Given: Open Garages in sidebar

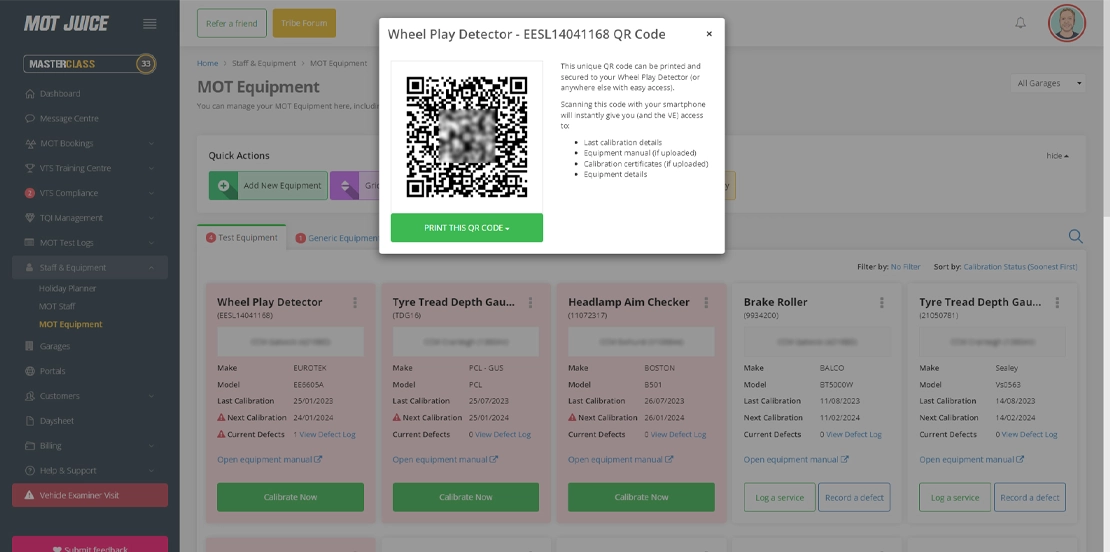Looking at the screenshot, I should pyautogui.click(x=55, y=346).
